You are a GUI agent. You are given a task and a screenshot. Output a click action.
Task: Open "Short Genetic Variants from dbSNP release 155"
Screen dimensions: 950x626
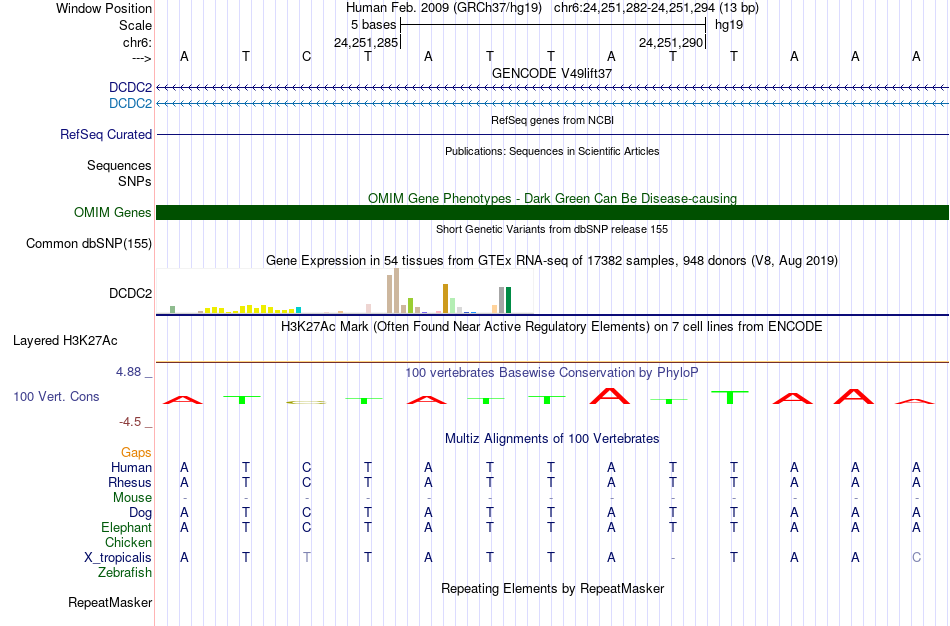click(552, 229)
